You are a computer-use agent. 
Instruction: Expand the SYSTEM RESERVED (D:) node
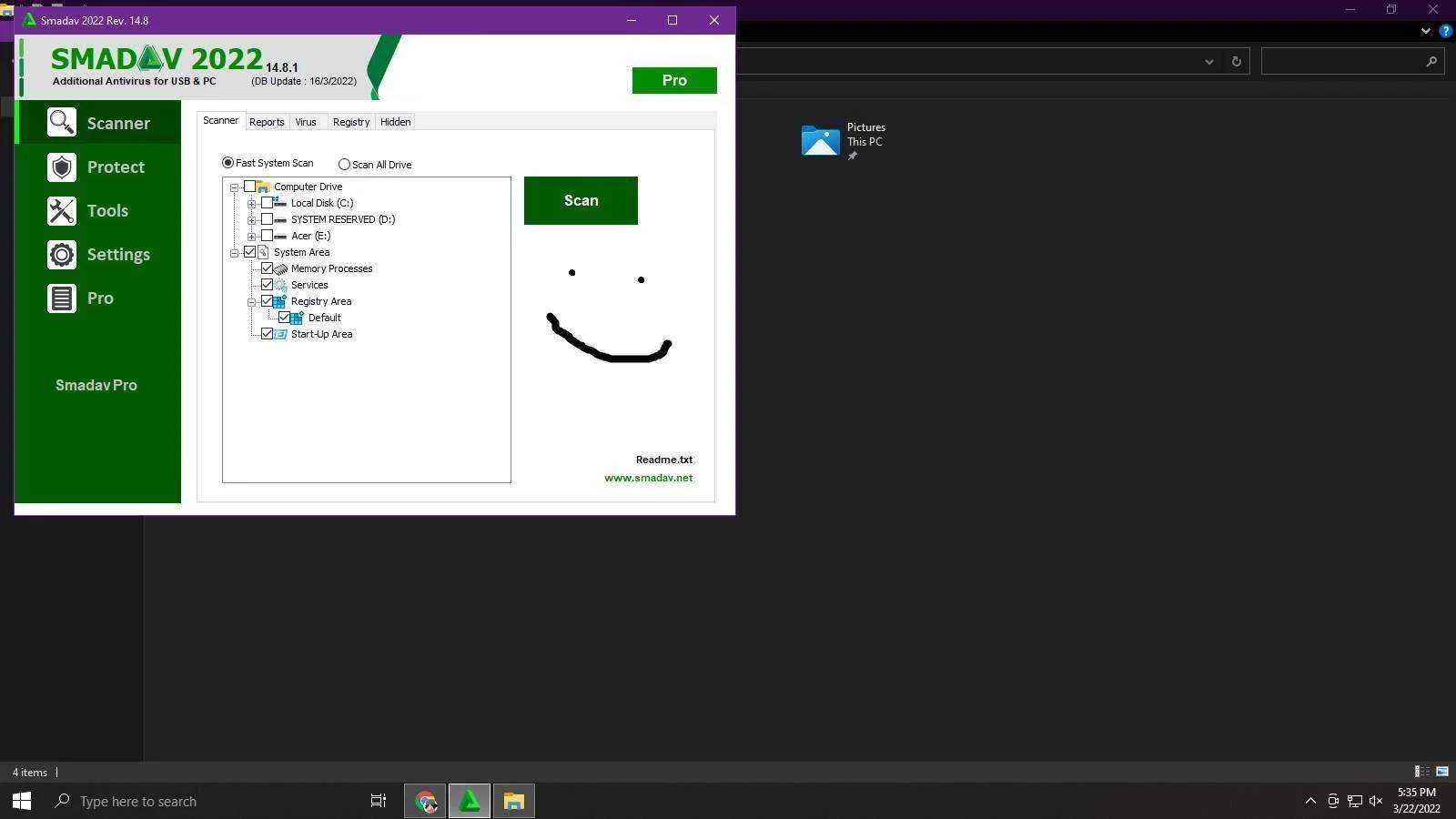click(x=251, y=220)
